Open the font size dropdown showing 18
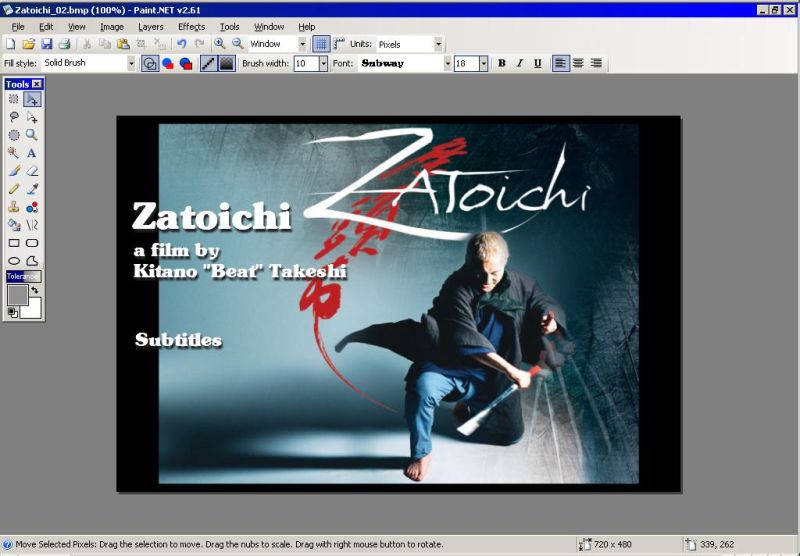 [483, 63]
